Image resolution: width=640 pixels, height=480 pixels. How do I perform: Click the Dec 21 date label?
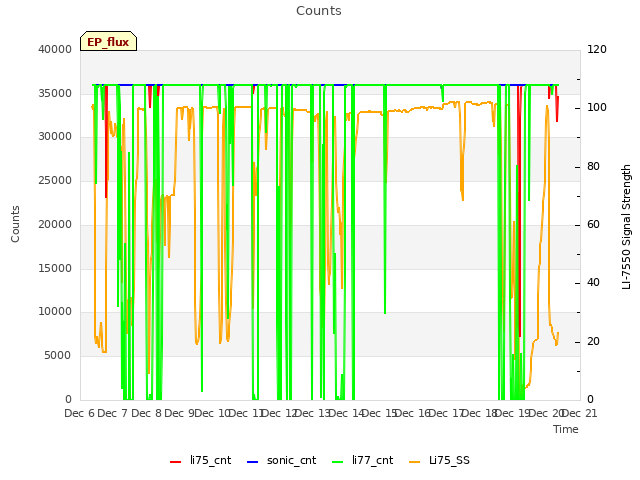click(580, 413)
